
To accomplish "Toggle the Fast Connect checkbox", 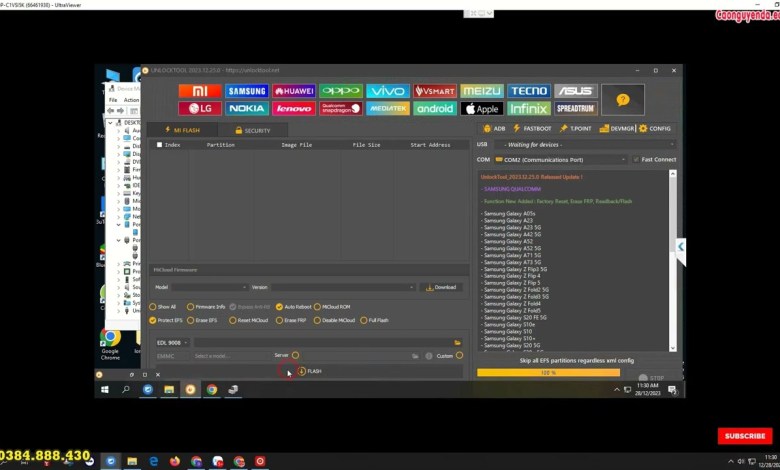I will pyautogui.click(x=636, y=160).
